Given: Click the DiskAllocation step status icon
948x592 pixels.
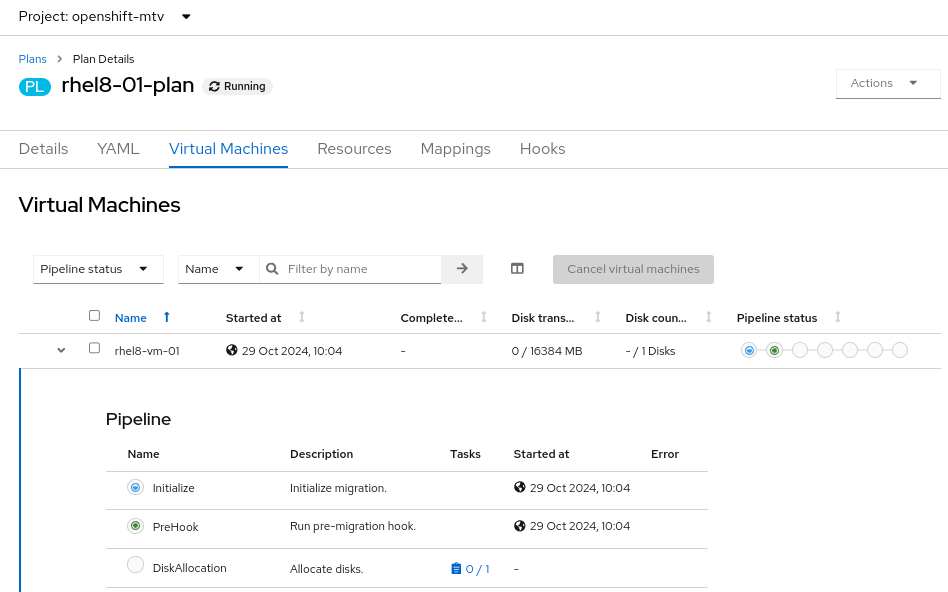Looking at the screenshot, I should 135,564.
